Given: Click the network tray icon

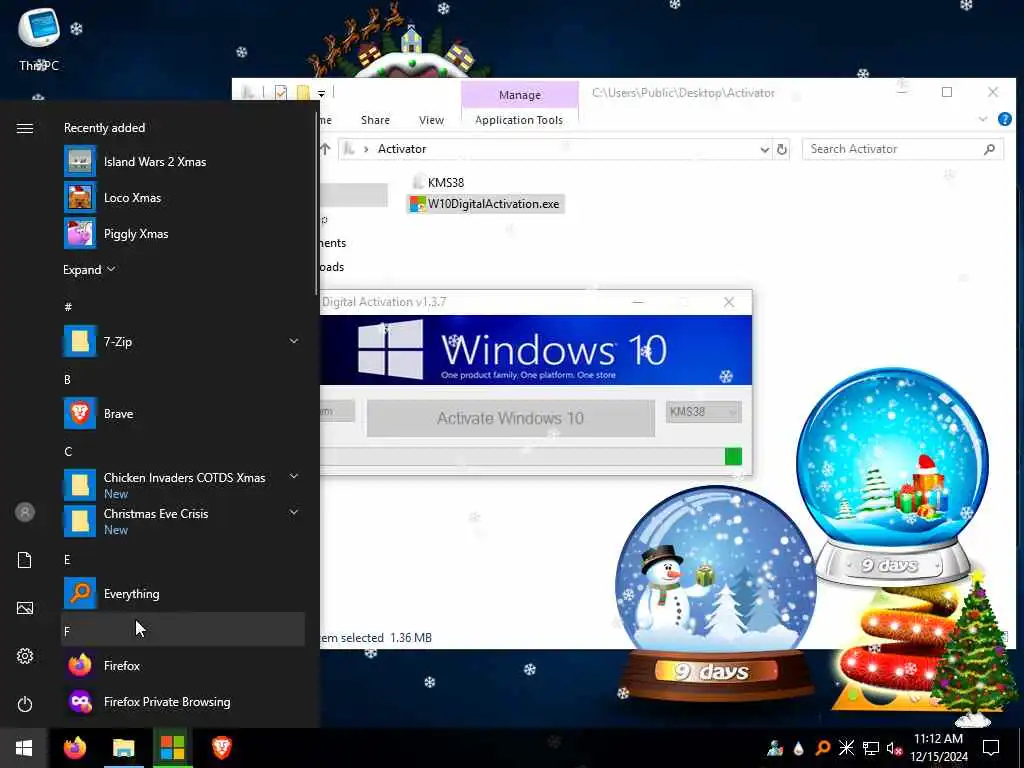Looking at the screenshot, I should point(871,748).
